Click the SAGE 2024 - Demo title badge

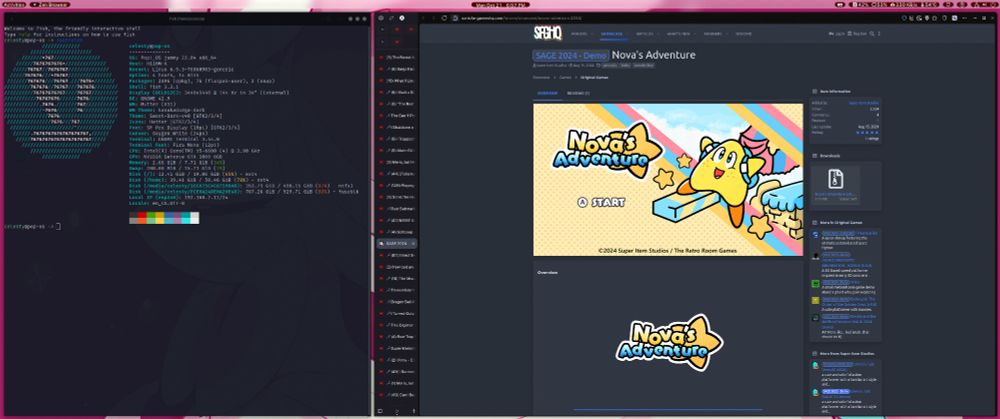[571, 55]
